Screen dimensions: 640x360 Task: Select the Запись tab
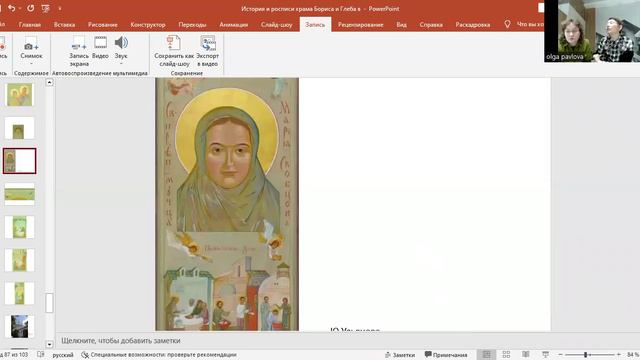315,24
